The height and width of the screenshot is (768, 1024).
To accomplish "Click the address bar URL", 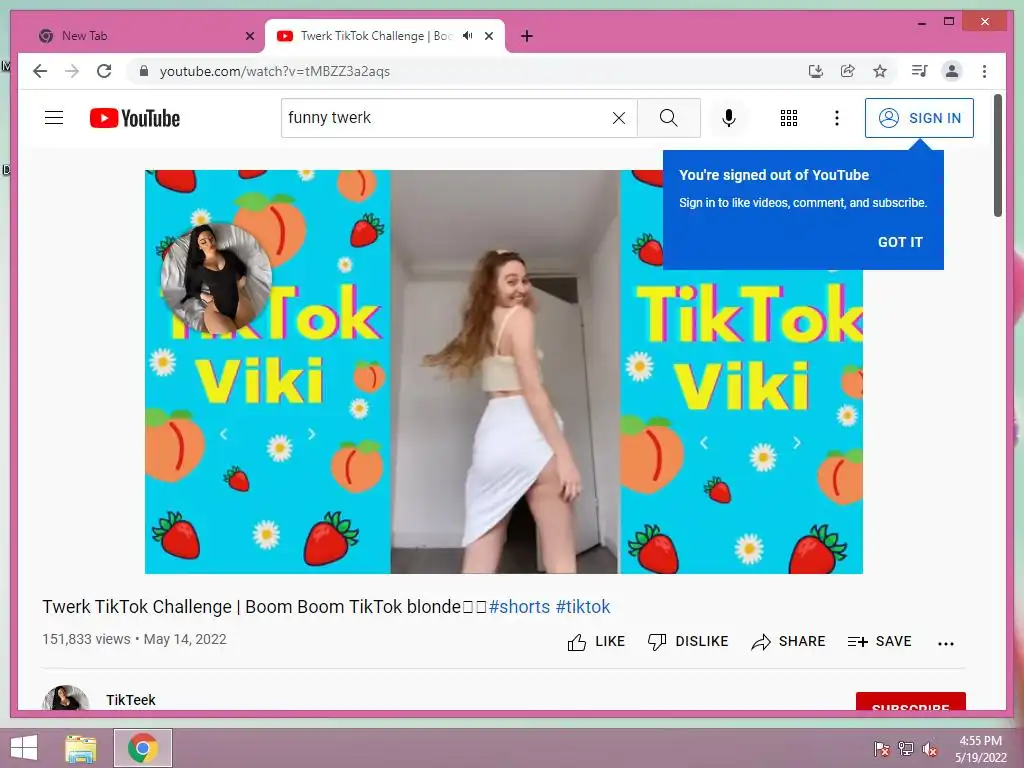I will coord(274,71).
